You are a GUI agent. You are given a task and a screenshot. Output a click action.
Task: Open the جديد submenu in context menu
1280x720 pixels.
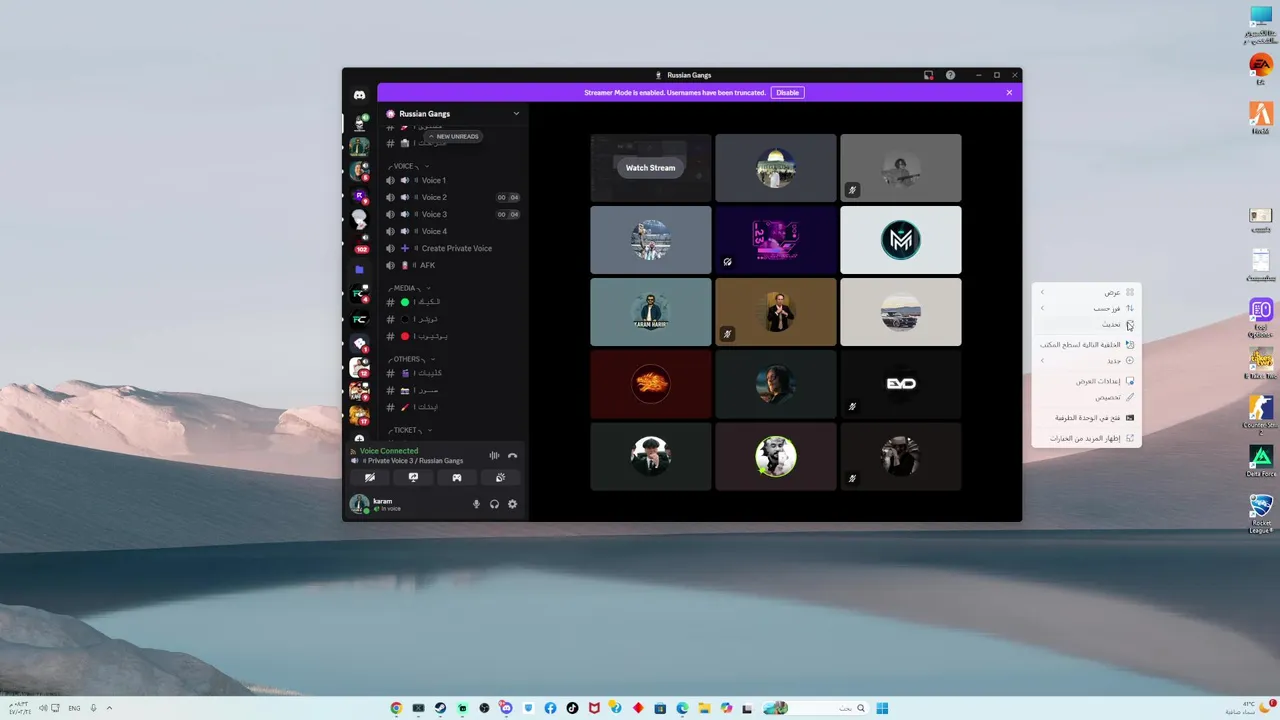tap(1086, 360)
